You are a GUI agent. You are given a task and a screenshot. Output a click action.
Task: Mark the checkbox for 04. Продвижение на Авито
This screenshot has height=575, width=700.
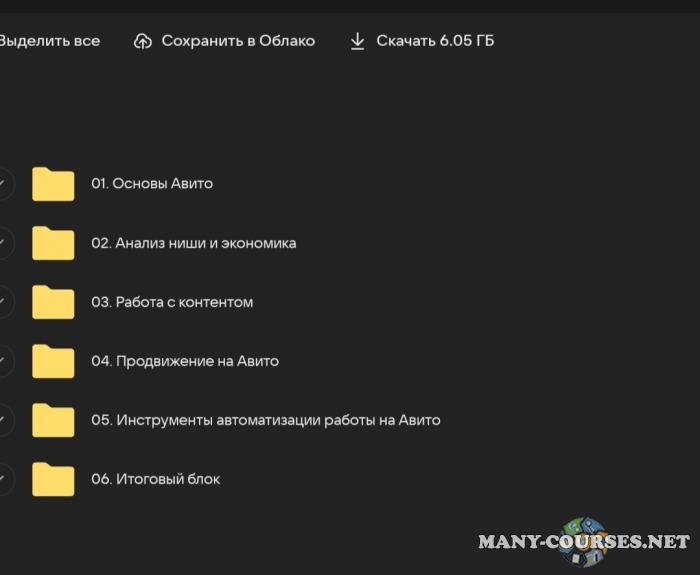[x=4, y=361]
